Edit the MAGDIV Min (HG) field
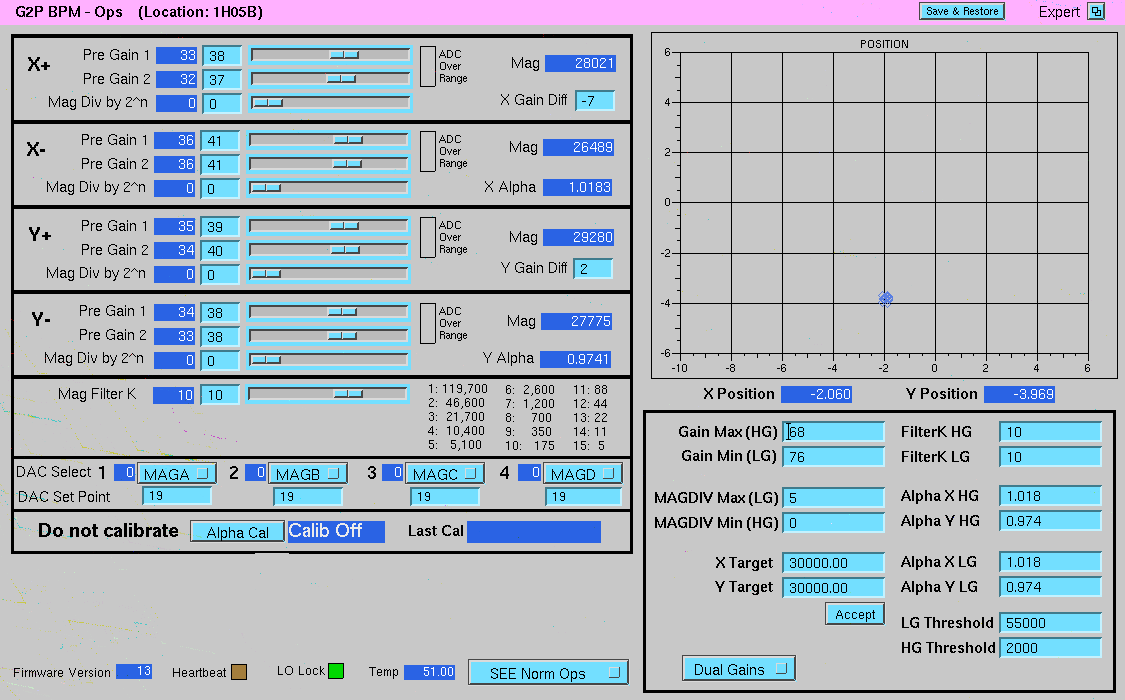 [834, 523]
